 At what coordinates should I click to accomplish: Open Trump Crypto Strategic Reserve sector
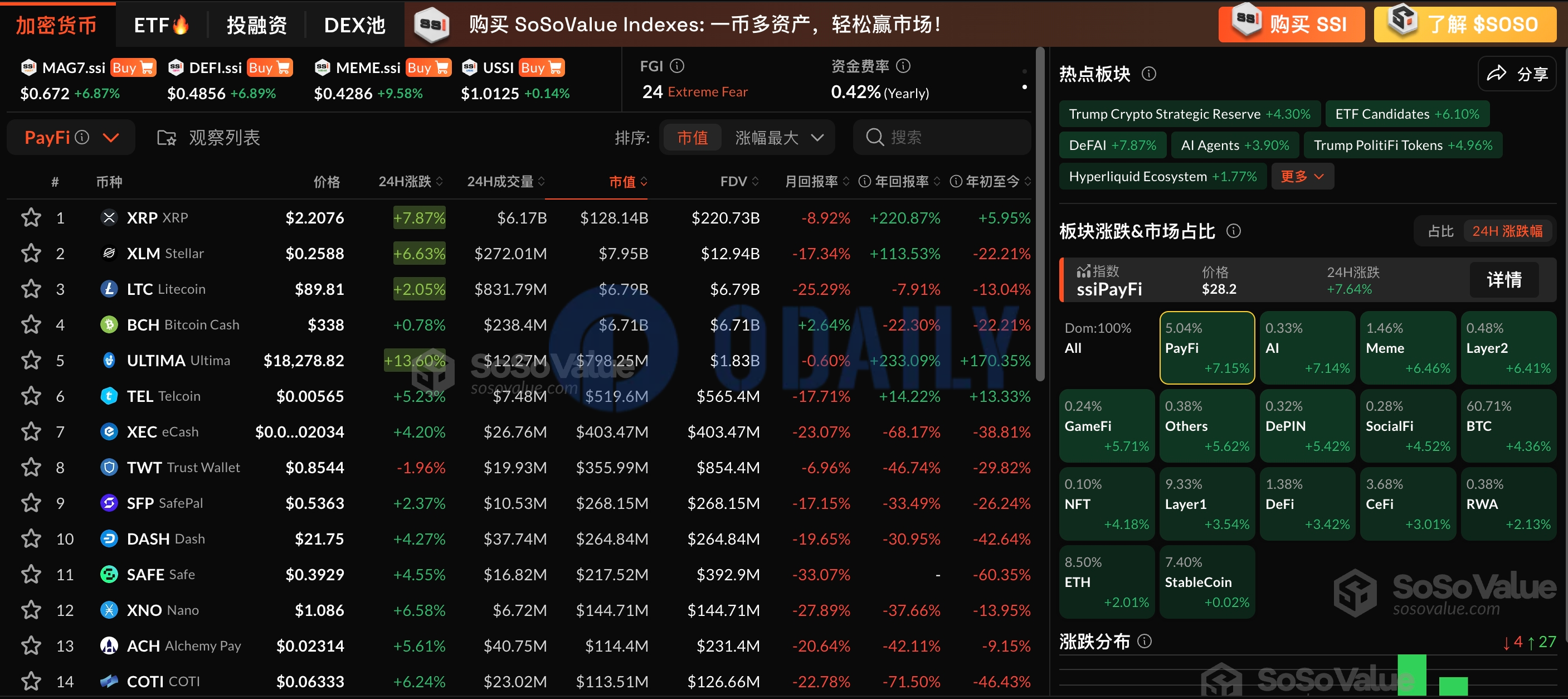click(x=1190, y=114)
